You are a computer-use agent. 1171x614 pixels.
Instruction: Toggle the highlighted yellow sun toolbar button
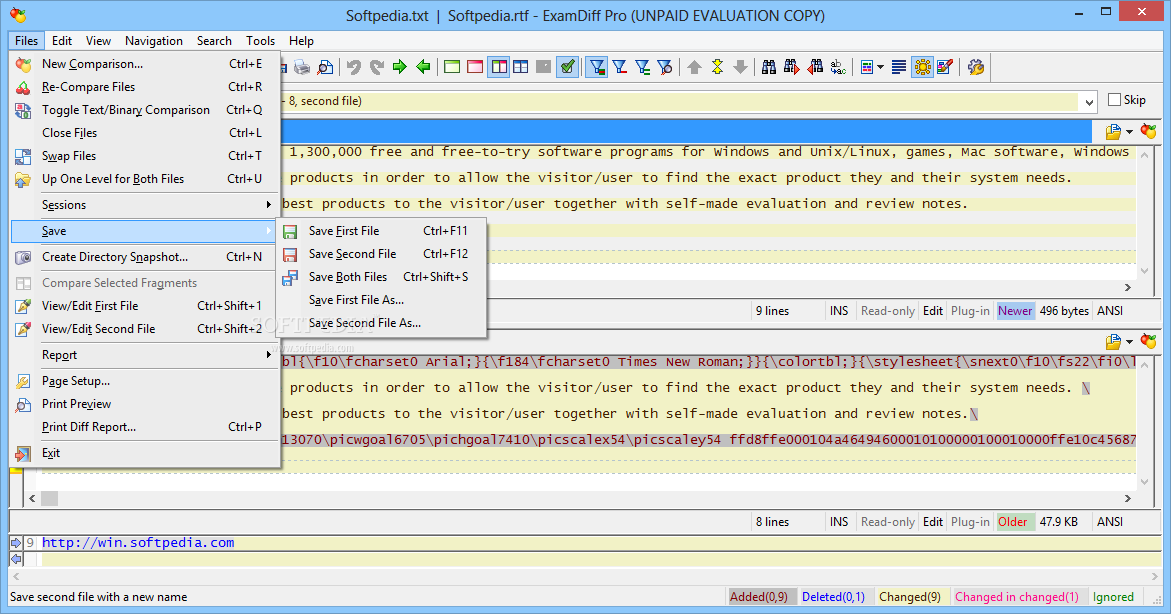[x=922, y=67]
